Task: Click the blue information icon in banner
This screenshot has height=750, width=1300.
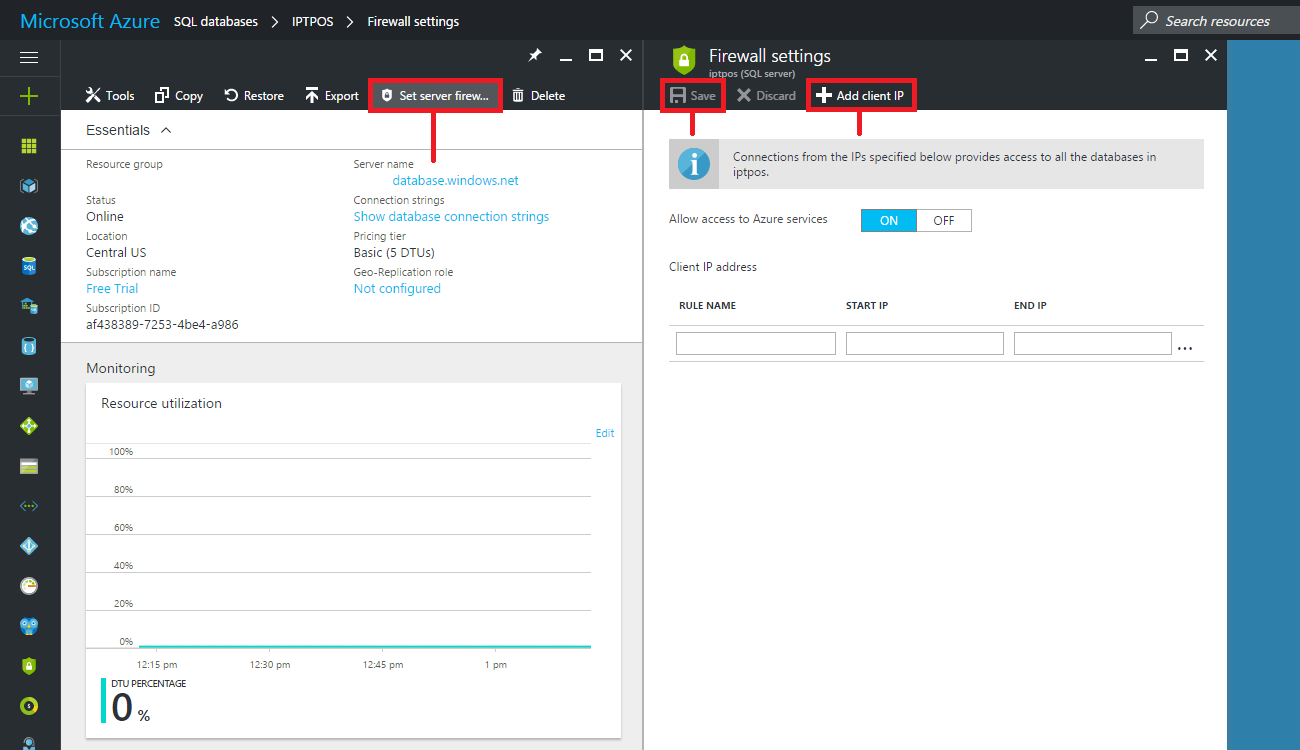Action: (x=694, y=164)
